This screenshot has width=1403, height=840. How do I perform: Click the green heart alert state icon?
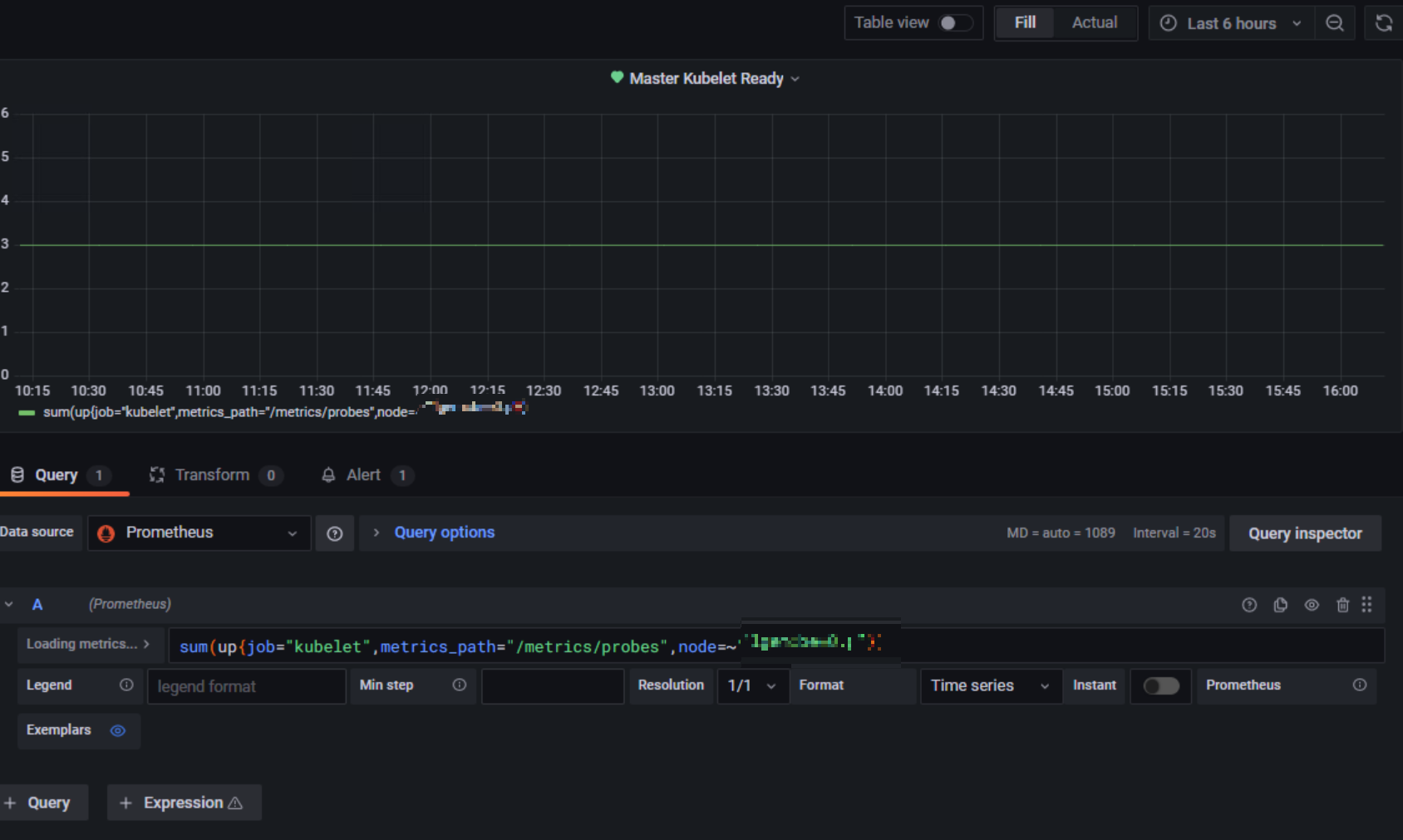(617, 77)
